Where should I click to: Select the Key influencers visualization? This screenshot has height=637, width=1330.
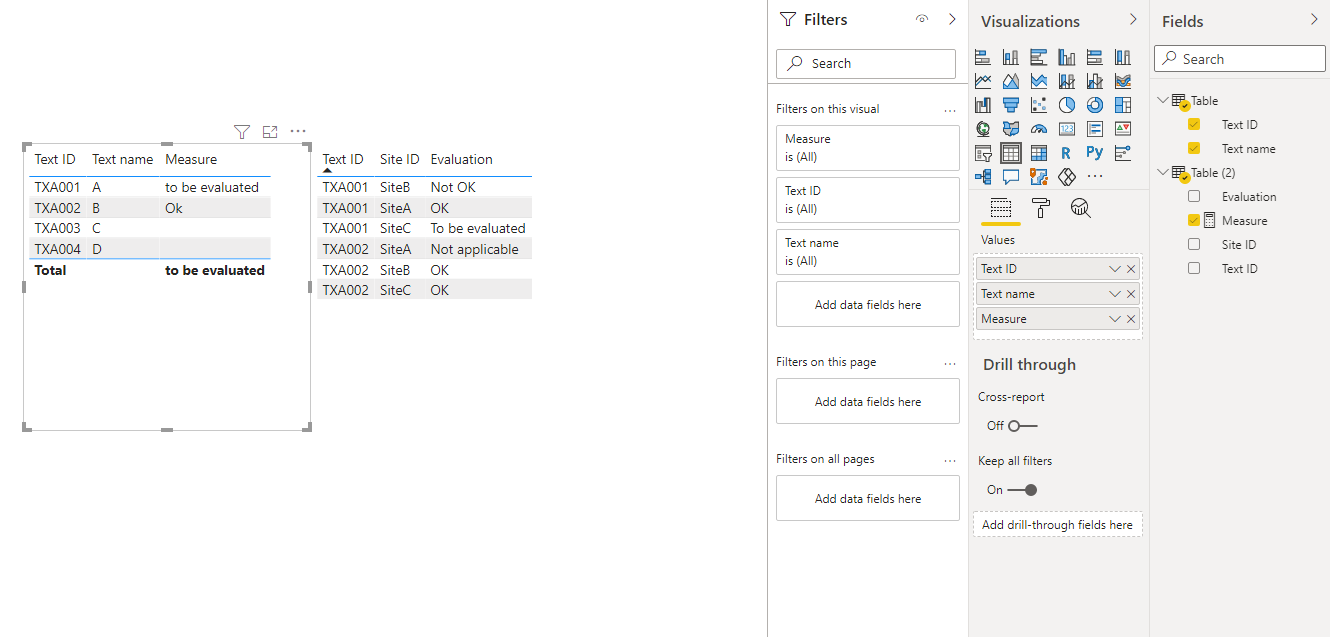pyautogui.click(x=1123, y=153)
